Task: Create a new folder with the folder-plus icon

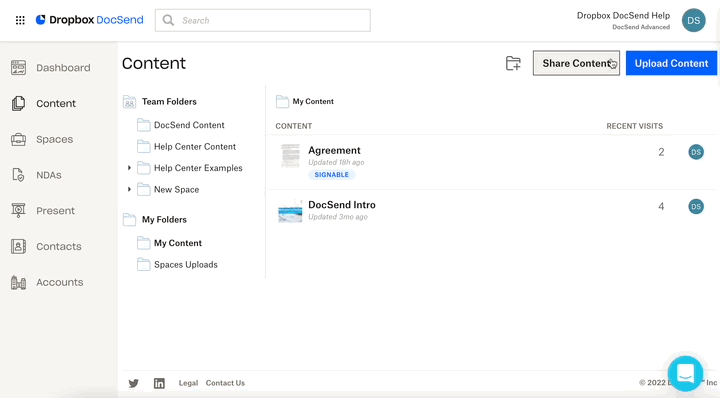Action: [513, 63]
